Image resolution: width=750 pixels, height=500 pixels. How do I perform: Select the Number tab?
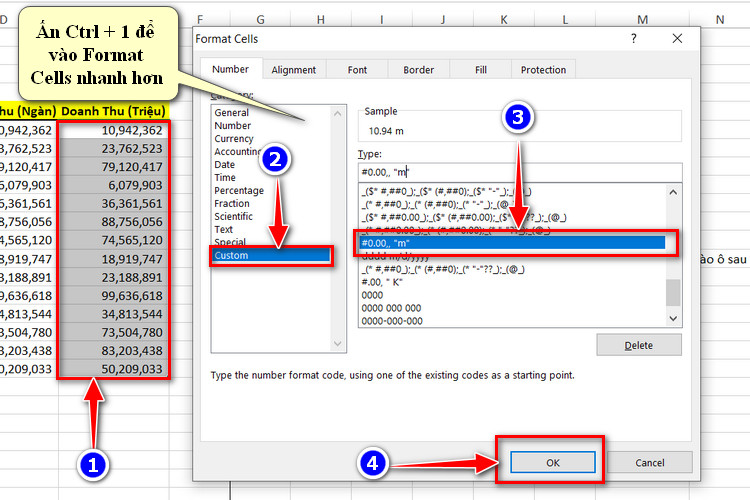coord(231,69)
